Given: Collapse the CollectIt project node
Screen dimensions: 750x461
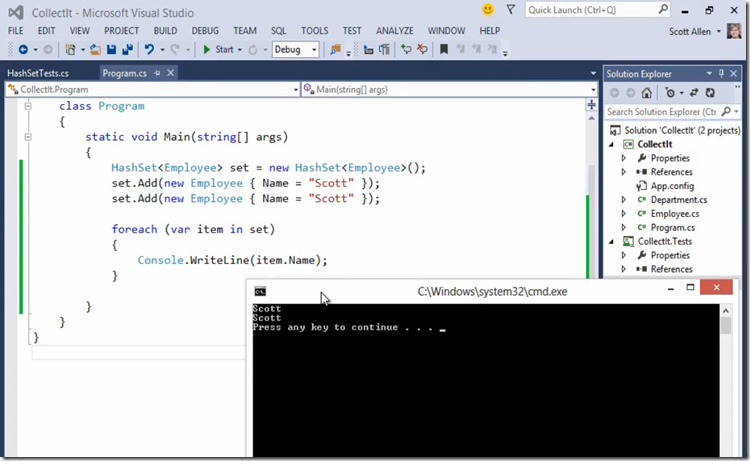Looking at the screenshot, I should tap(612, 144).
